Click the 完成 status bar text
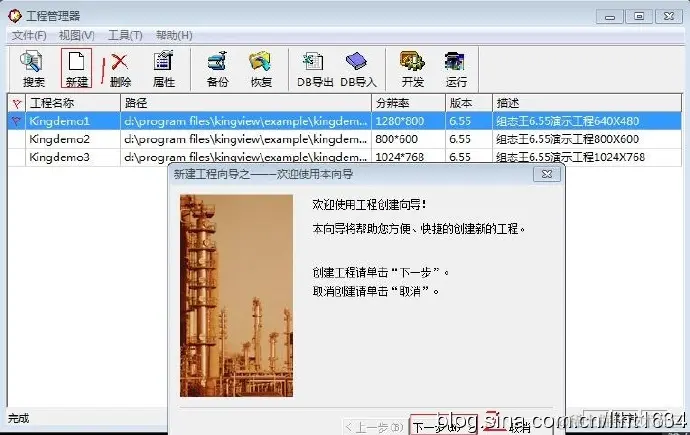The image size is (690, 435). pos(18,418)
